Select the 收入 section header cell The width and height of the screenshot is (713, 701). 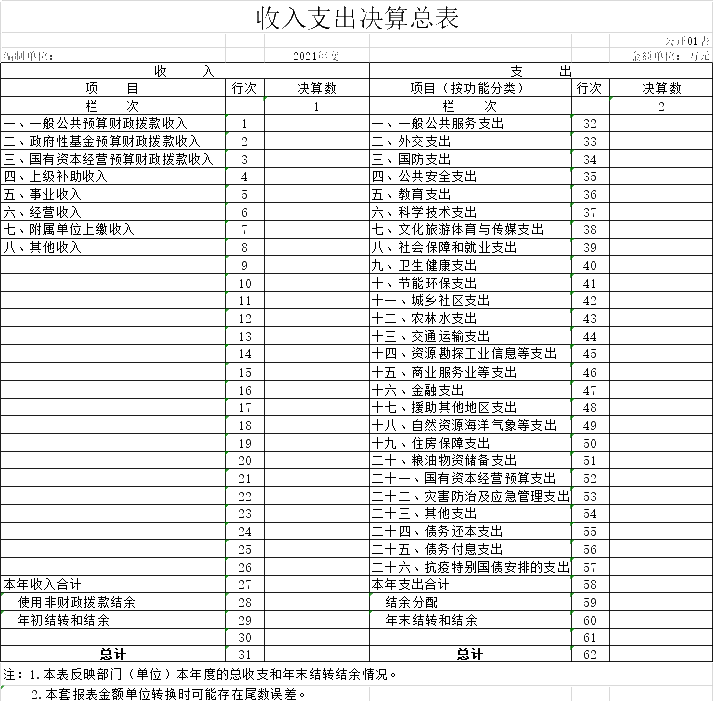coord(185,72)
